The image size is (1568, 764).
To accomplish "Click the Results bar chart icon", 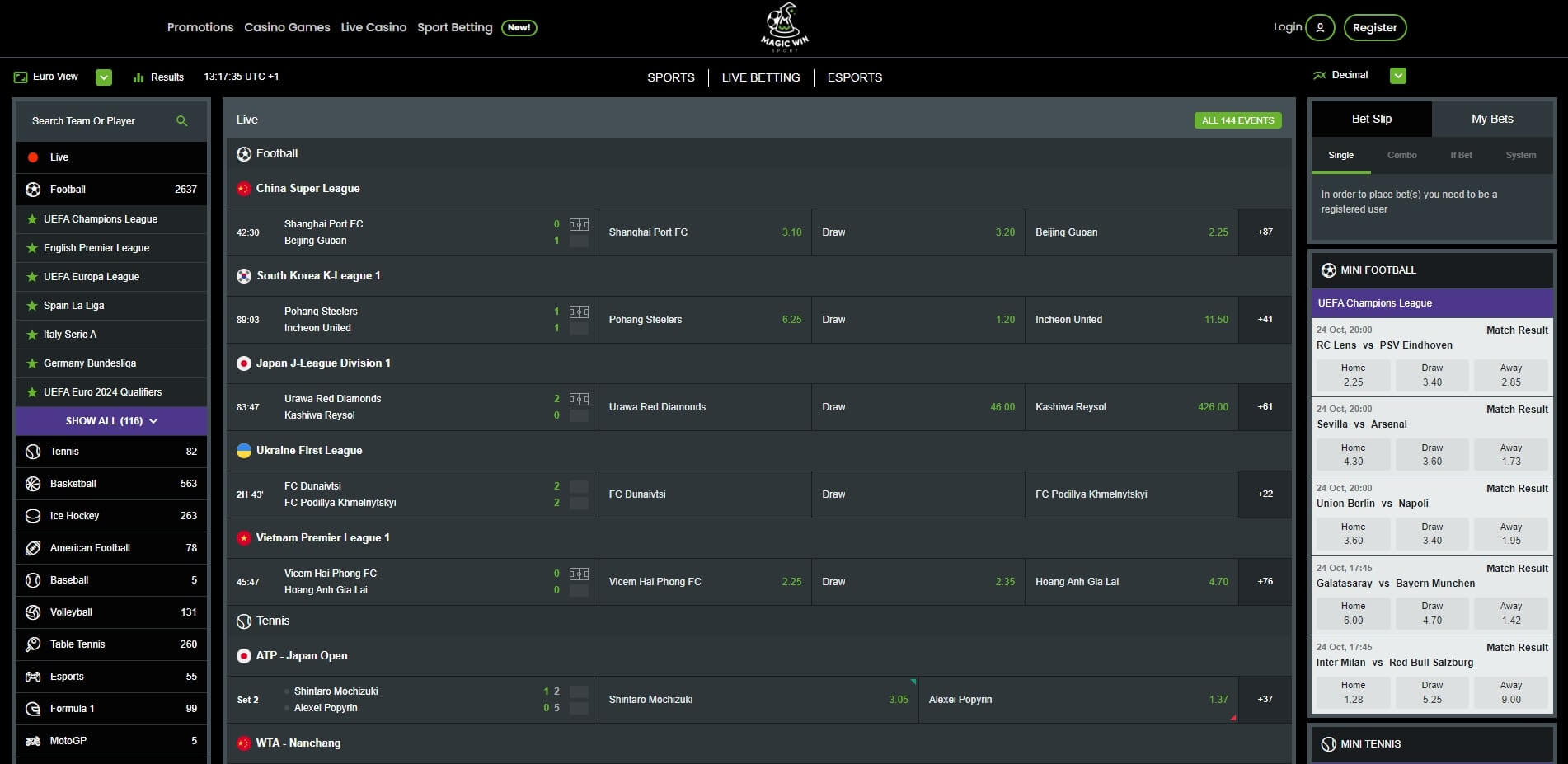I will (138, 77).
